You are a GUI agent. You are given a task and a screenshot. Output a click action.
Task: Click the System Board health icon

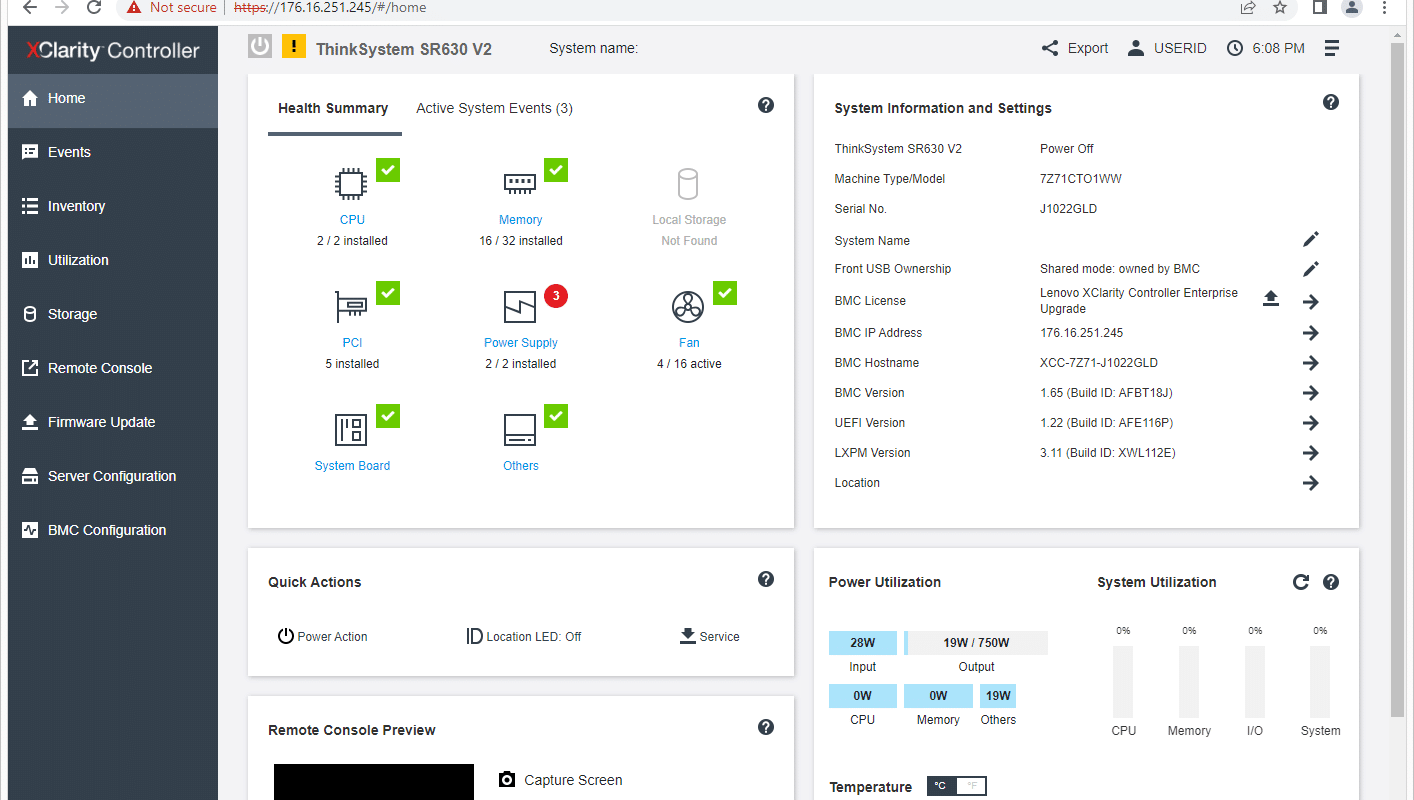tap(351, 429)
